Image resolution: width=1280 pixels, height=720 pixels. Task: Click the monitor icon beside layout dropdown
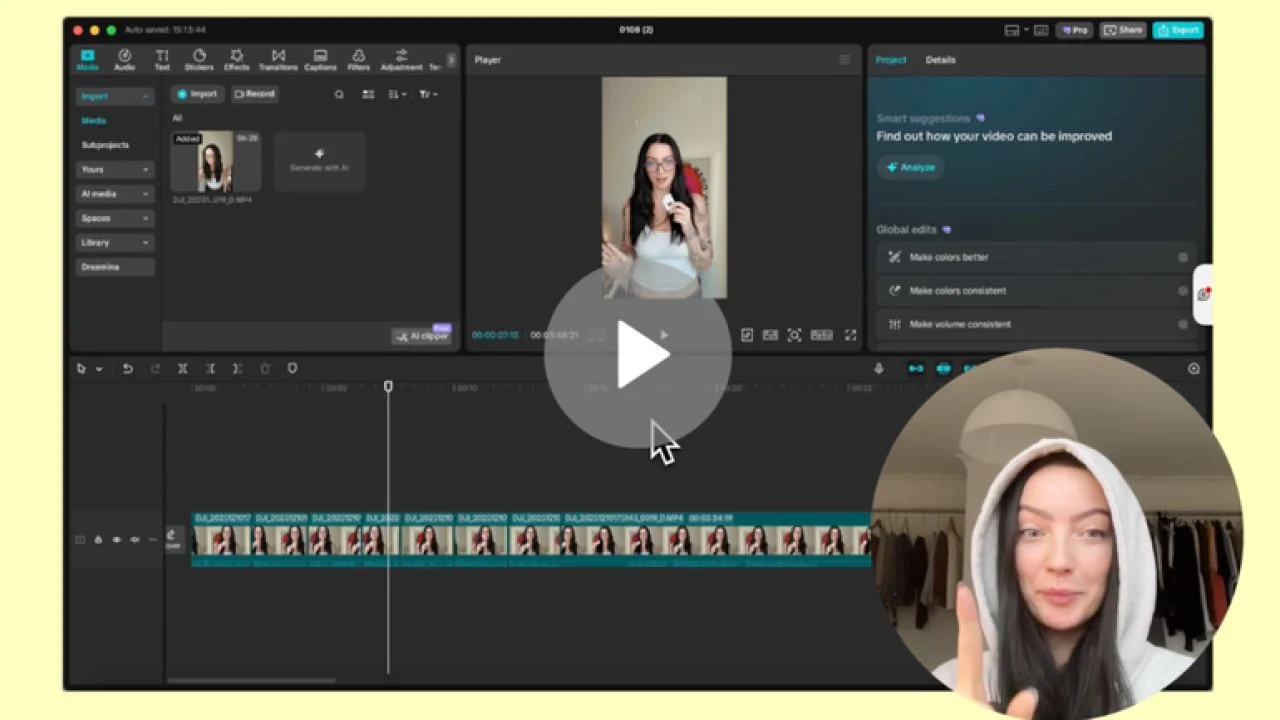1041,30
